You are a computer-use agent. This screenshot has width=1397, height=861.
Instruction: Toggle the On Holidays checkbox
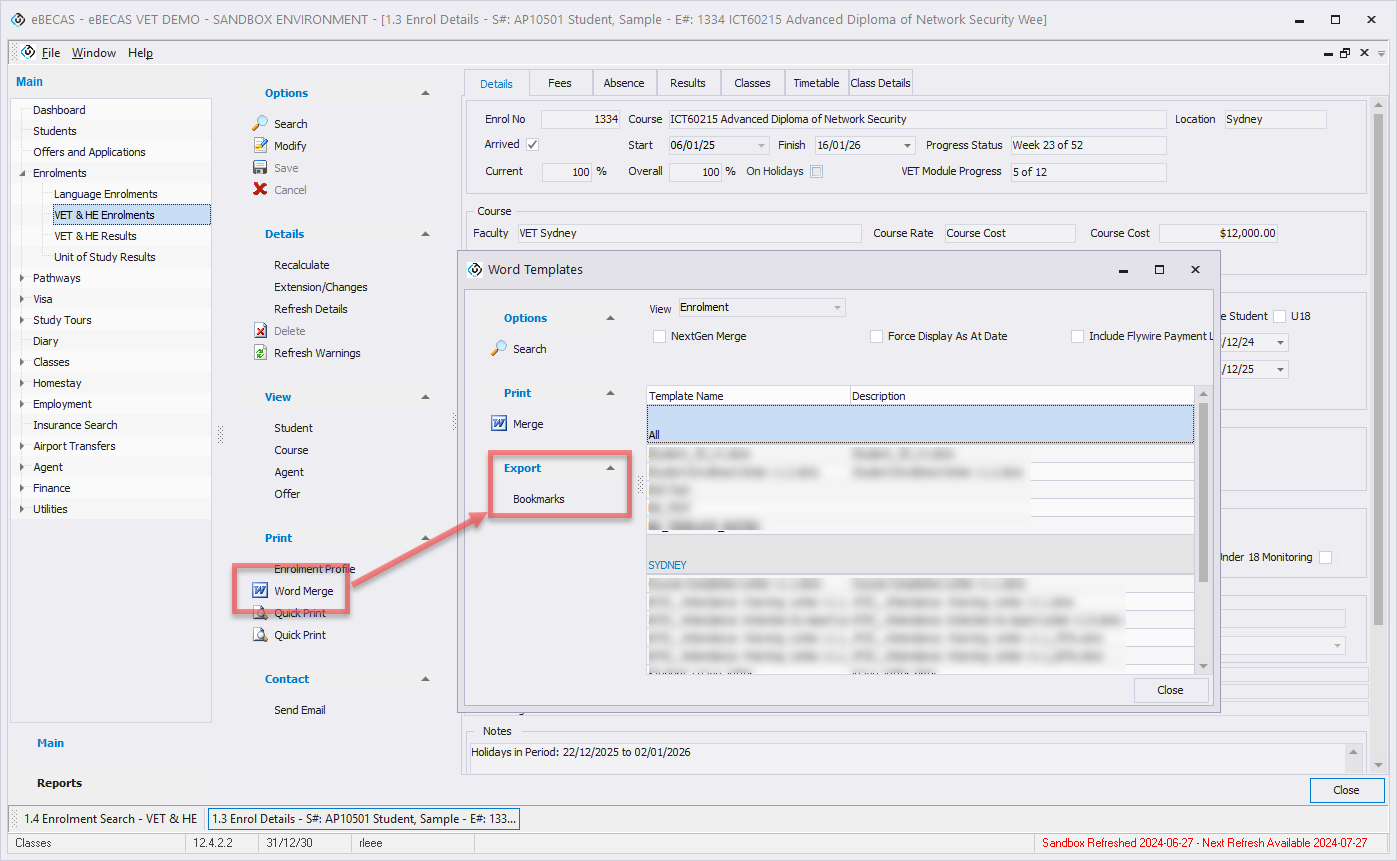(x=816, y=172)
